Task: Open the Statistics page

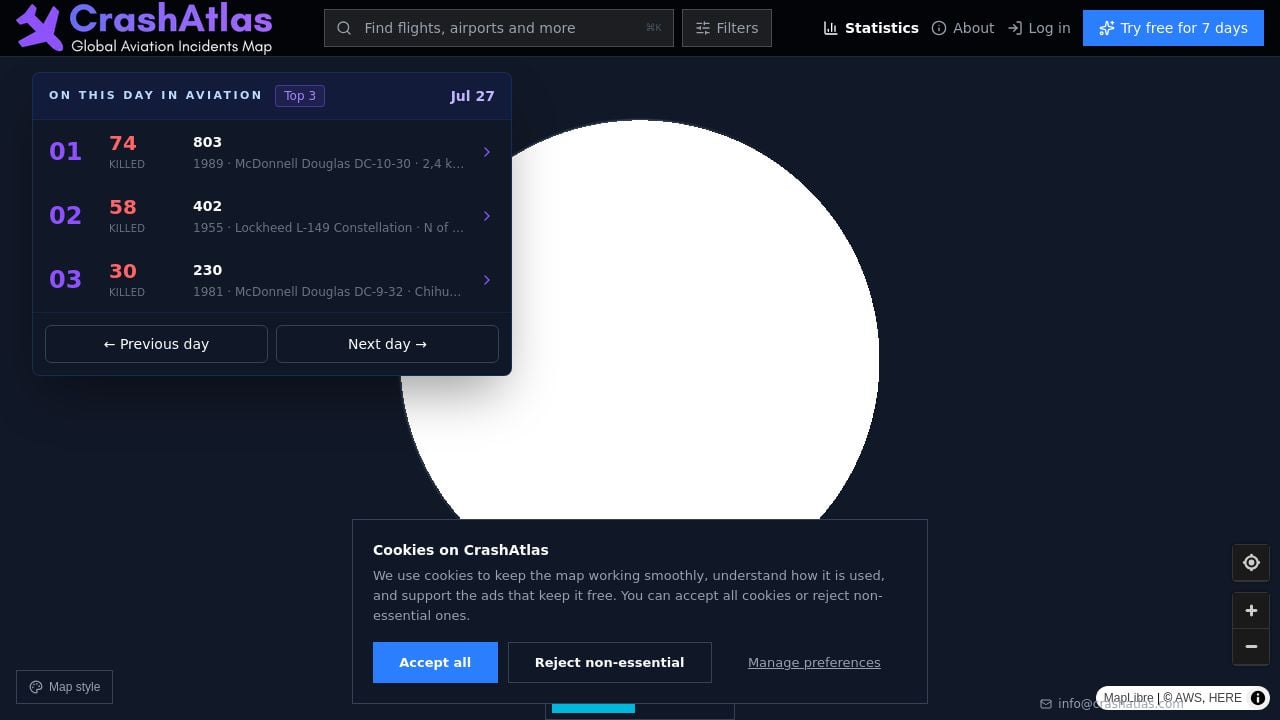Action: [871, 28]
